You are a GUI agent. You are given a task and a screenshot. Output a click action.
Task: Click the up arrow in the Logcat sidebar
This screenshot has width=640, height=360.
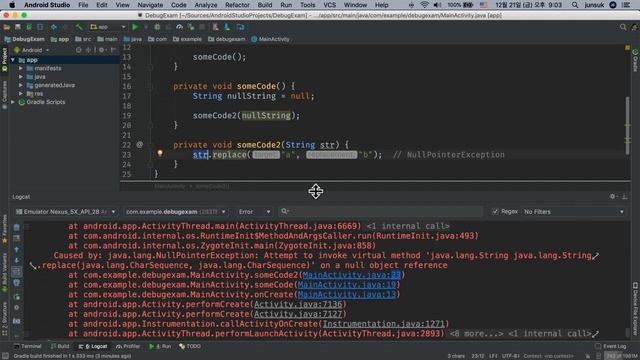pos(16,249)
